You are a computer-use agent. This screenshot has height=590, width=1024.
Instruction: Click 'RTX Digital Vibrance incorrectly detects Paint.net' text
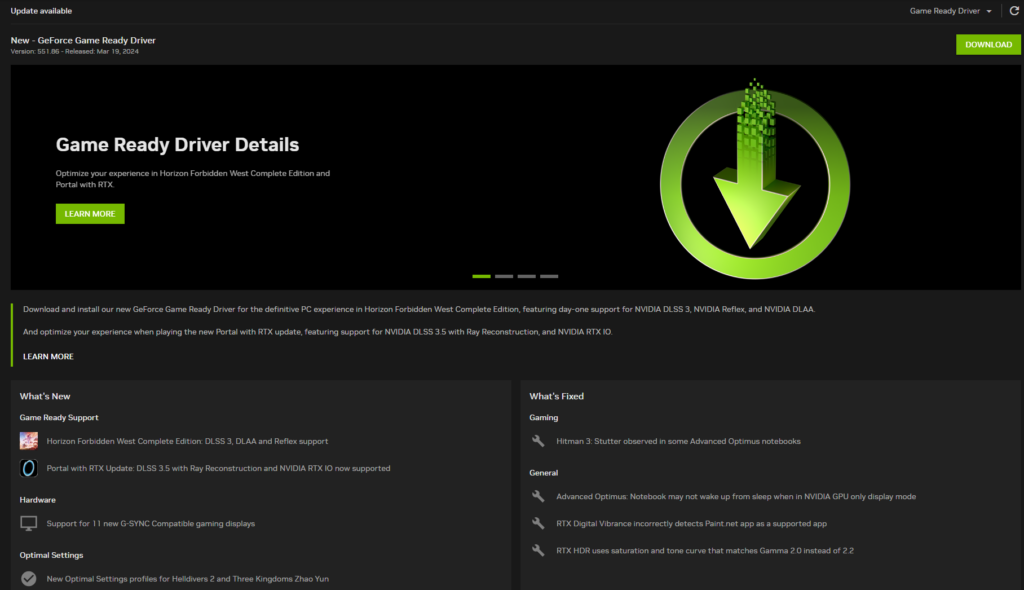coord(692,524)
